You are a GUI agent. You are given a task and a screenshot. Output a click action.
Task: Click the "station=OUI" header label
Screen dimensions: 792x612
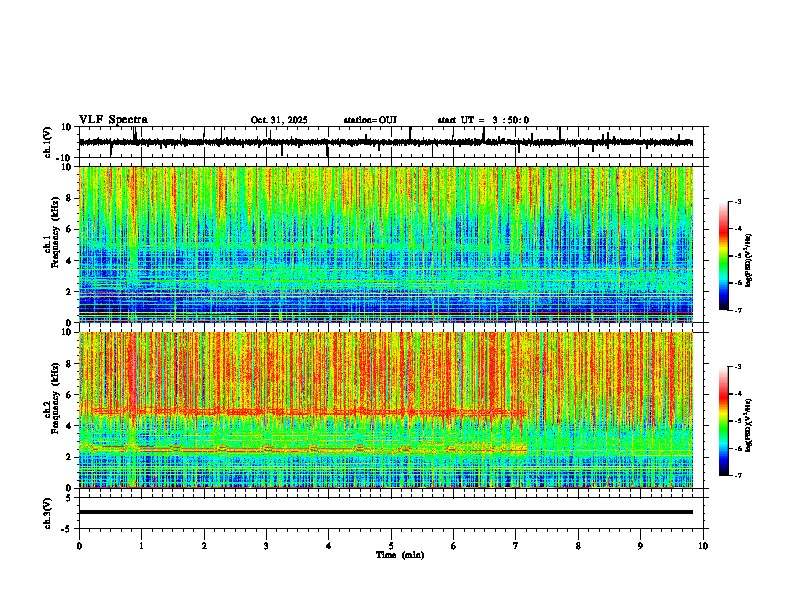(370, 120)
